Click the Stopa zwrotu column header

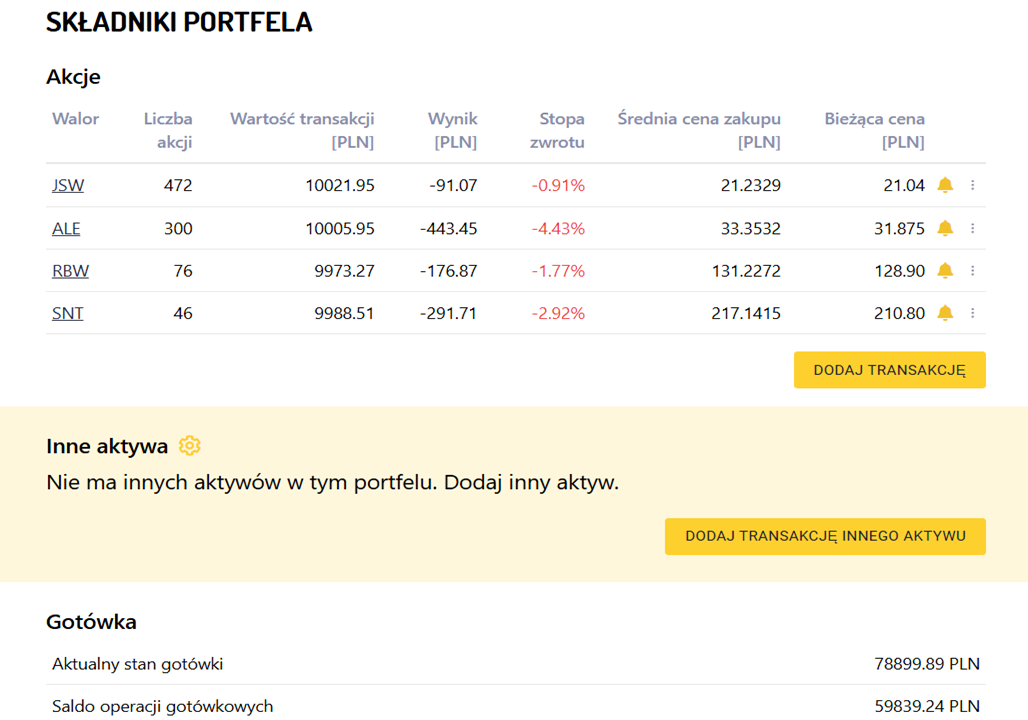tap(557, 130)
